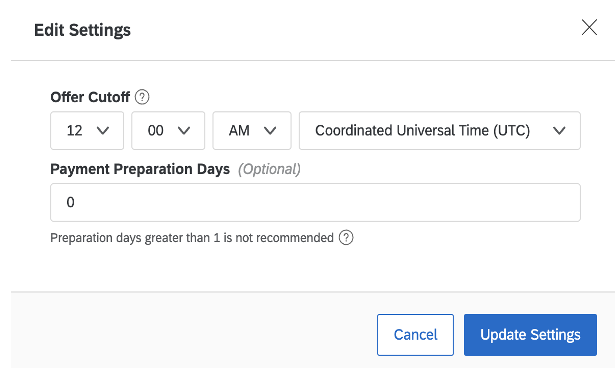This screenshot has width=615, height=368.
Task: Click the chevron arrow next to 00
Action: 184,131
